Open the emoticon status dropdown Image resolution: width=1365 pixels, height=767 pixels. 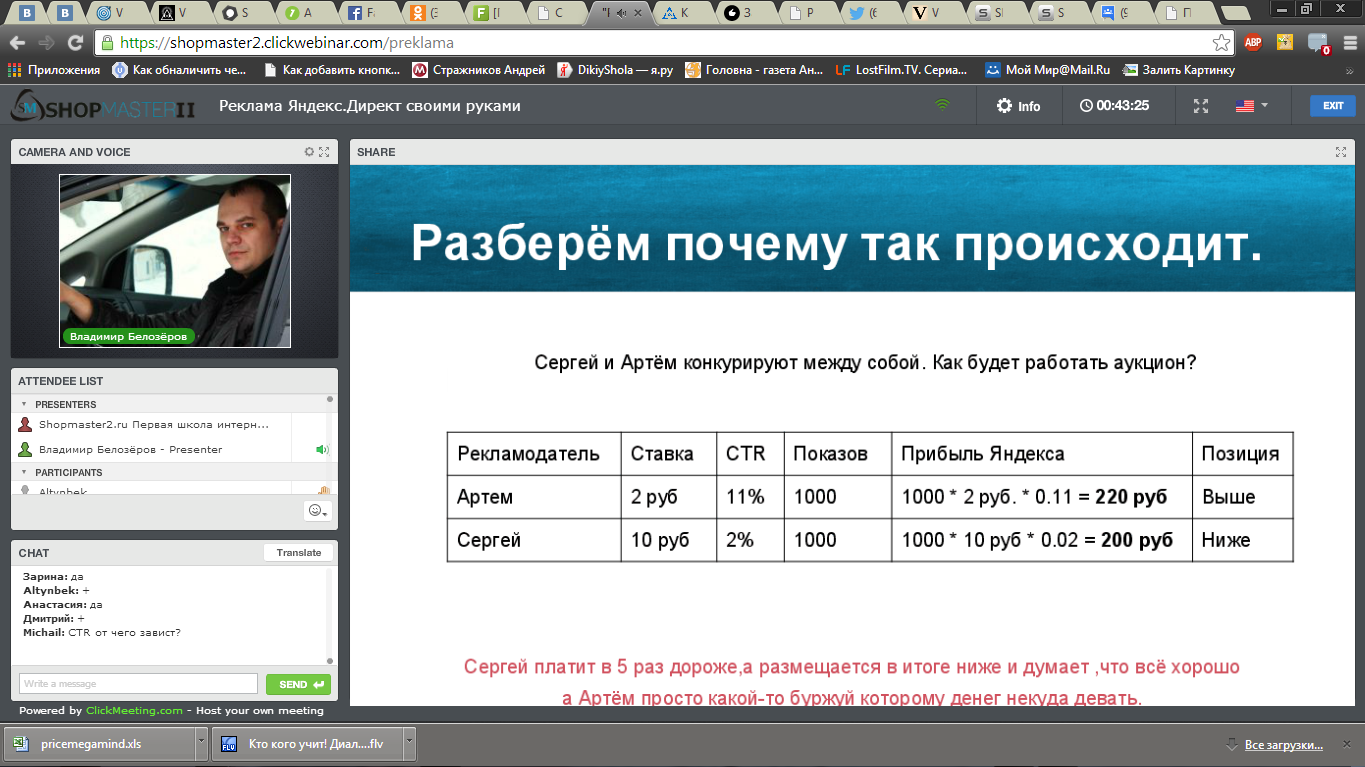point(318,510)
